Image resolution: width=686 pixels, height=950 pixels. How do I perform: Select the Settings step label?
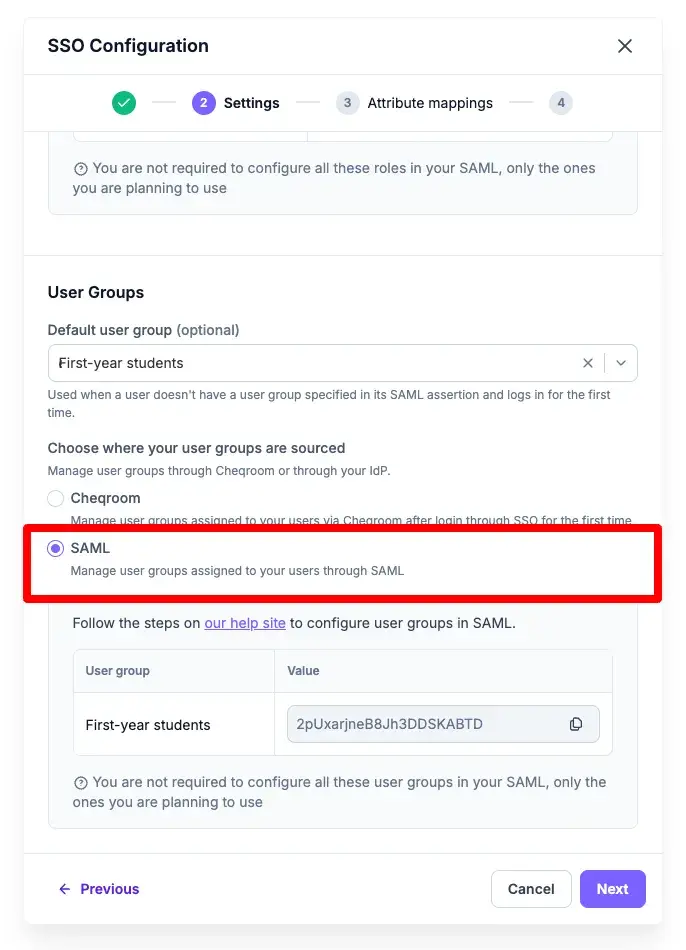[251, 103]
